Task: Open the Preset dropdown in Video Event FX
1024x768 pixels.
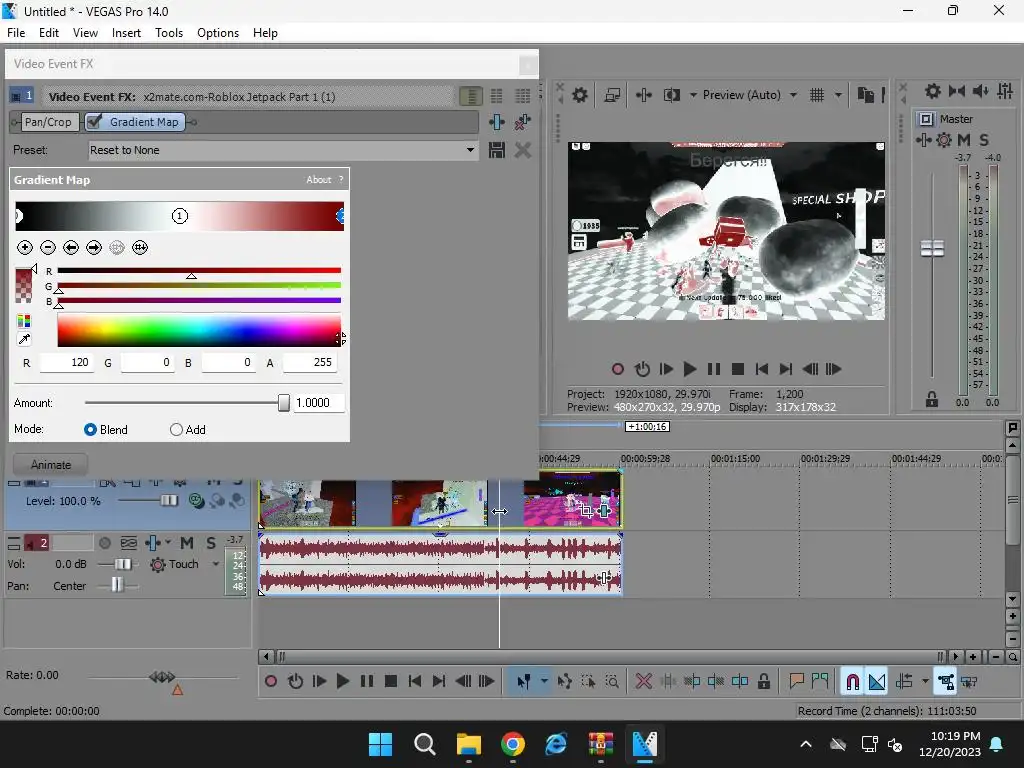Action: 470,150
